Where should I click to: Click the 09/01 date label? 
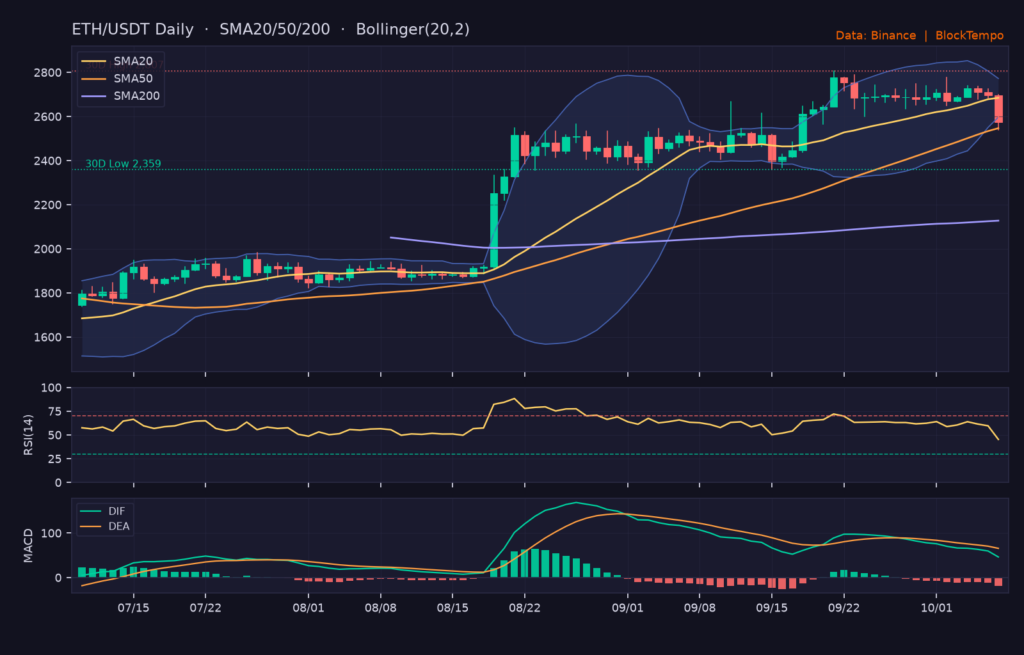click(628, 608)
